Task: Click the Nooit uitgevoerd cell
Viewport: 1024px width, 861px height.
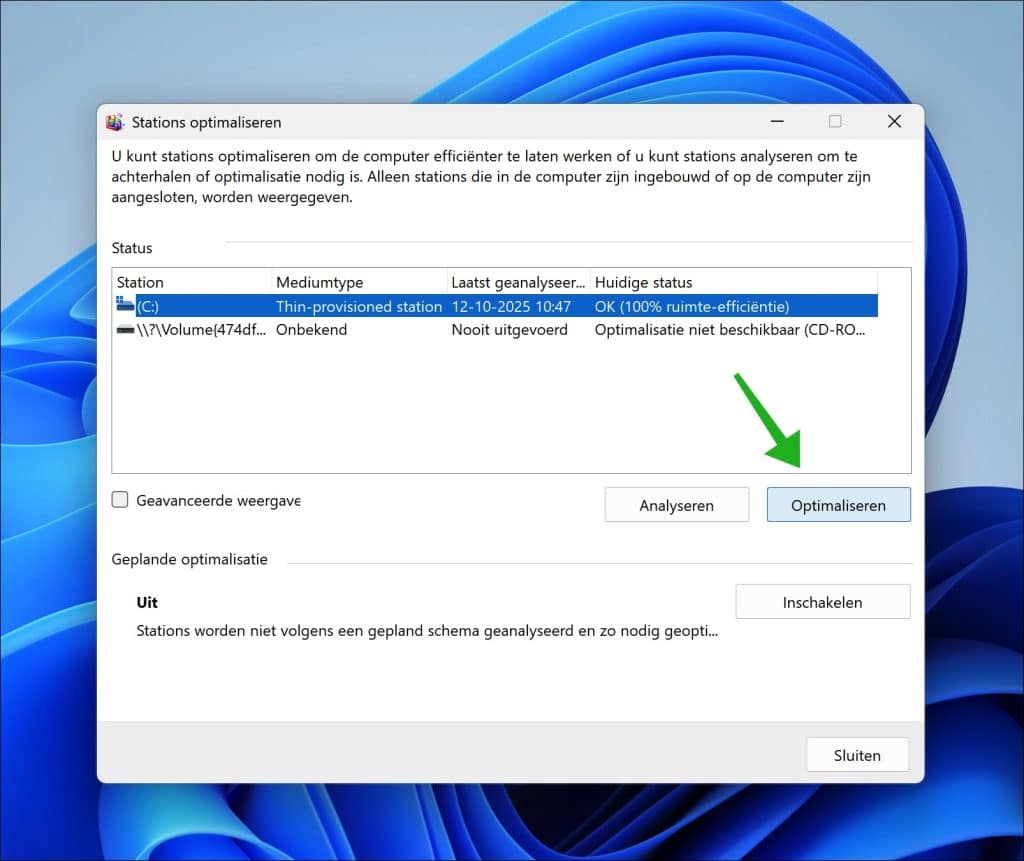Action: click(509, 329)
